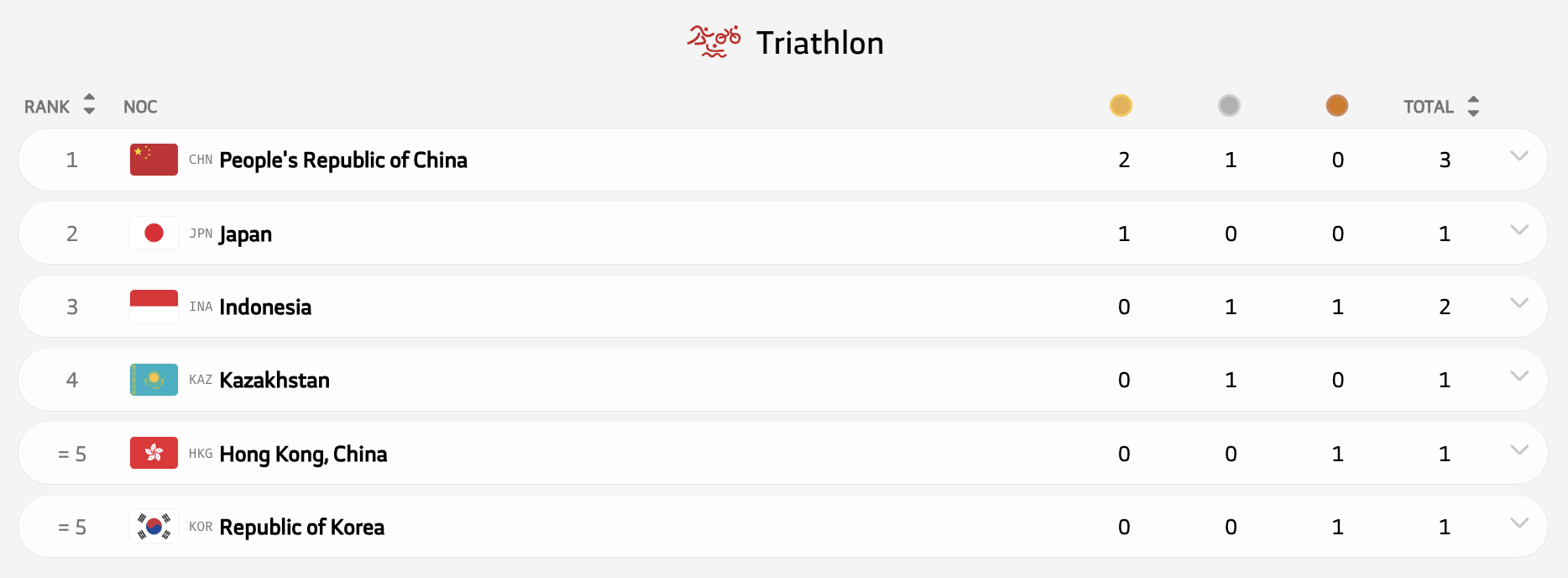Expand the People's Republic of China row
1568x578 pixels.
pos(1518,155)
